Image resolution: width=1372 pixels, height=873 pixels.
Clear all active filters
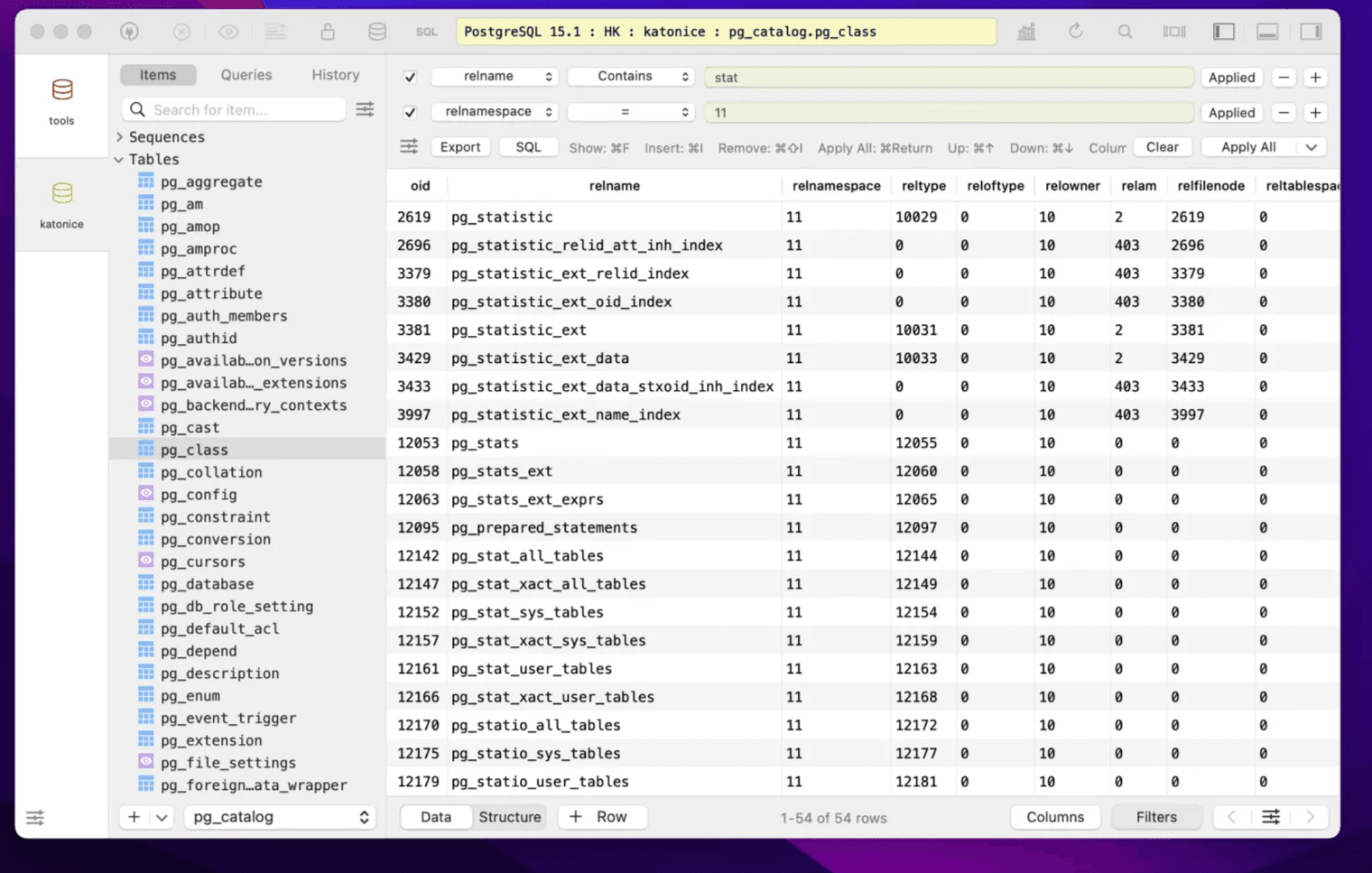click(1163, 146)
